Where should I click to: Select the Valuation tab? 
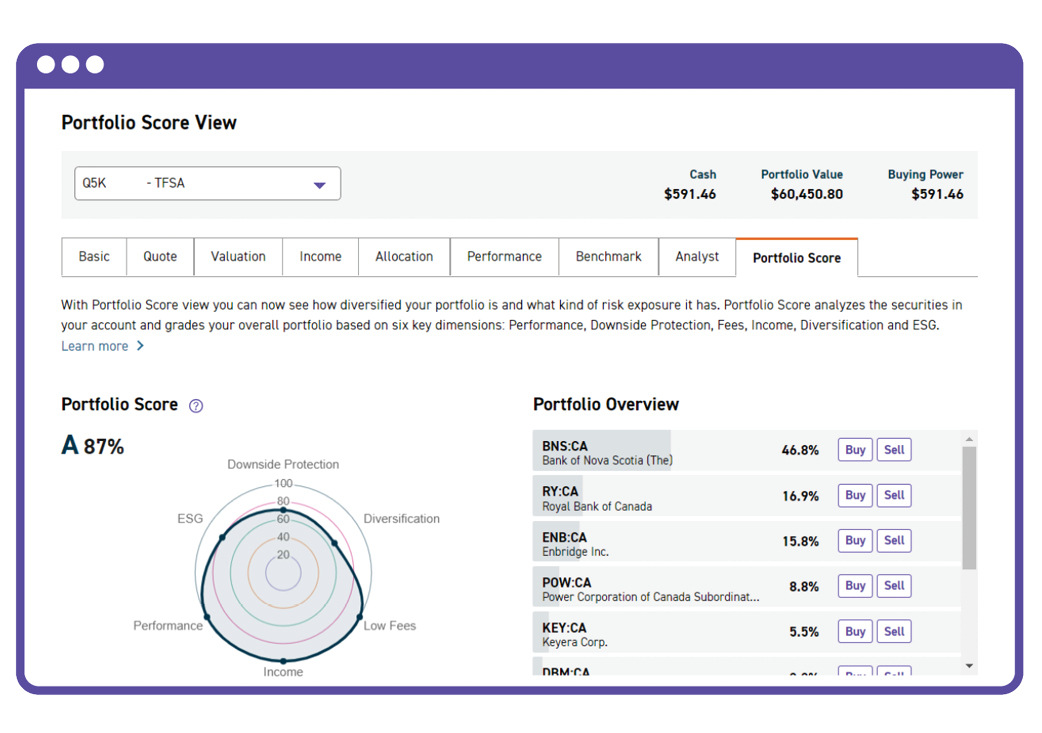[x=238, y=257]
